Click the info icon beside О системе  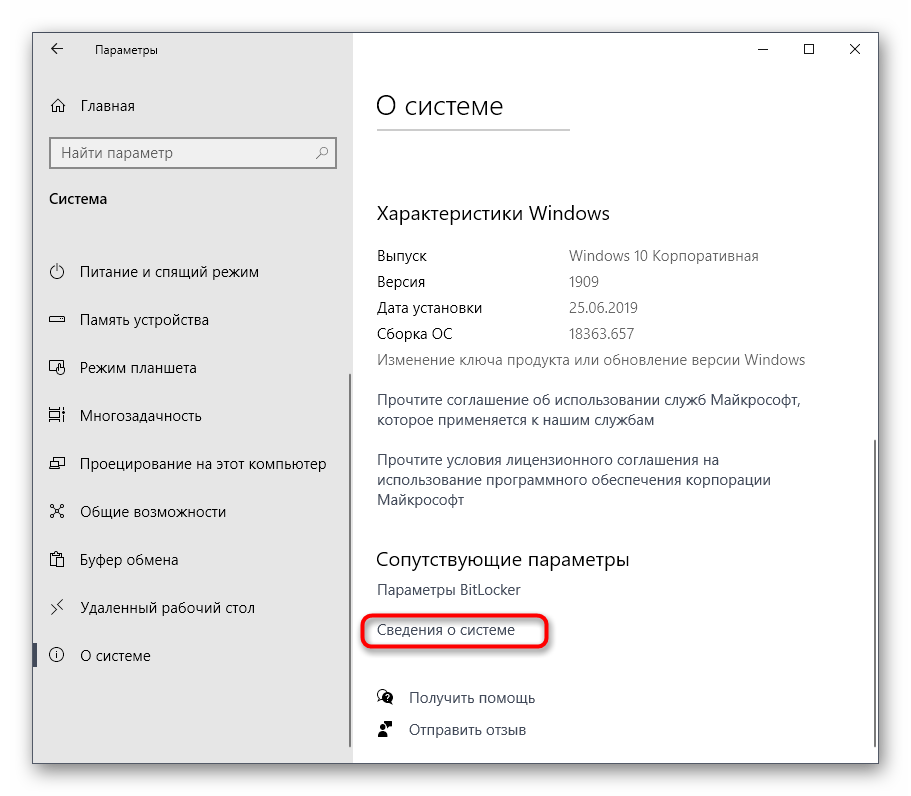tap(57, 655)
